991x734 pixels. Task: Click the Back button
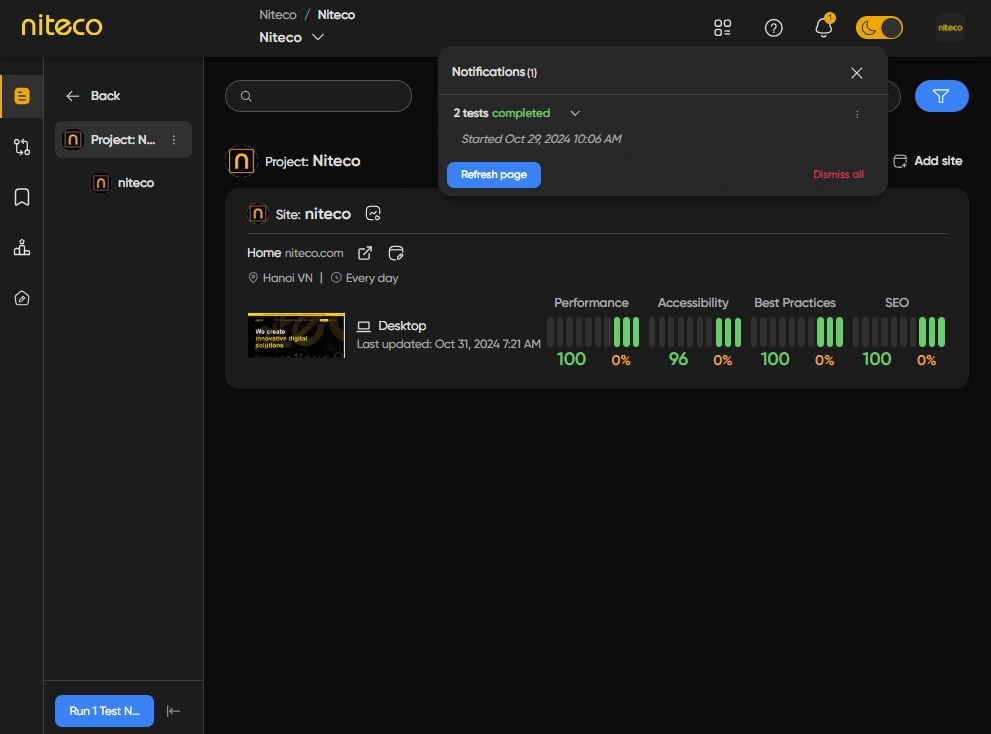click(x=93, y=95)
